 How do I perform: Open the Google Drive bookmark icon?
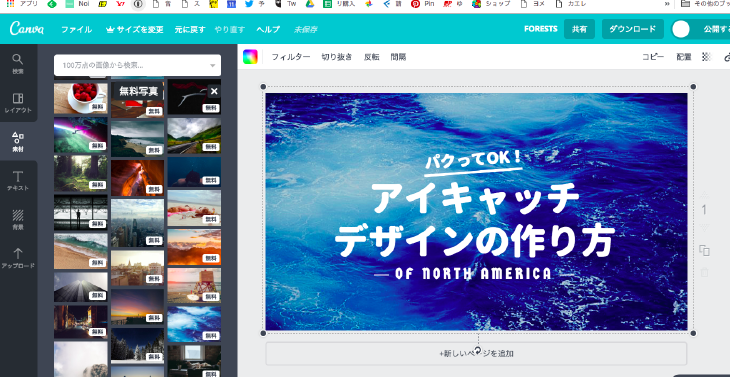pos(310,4)
